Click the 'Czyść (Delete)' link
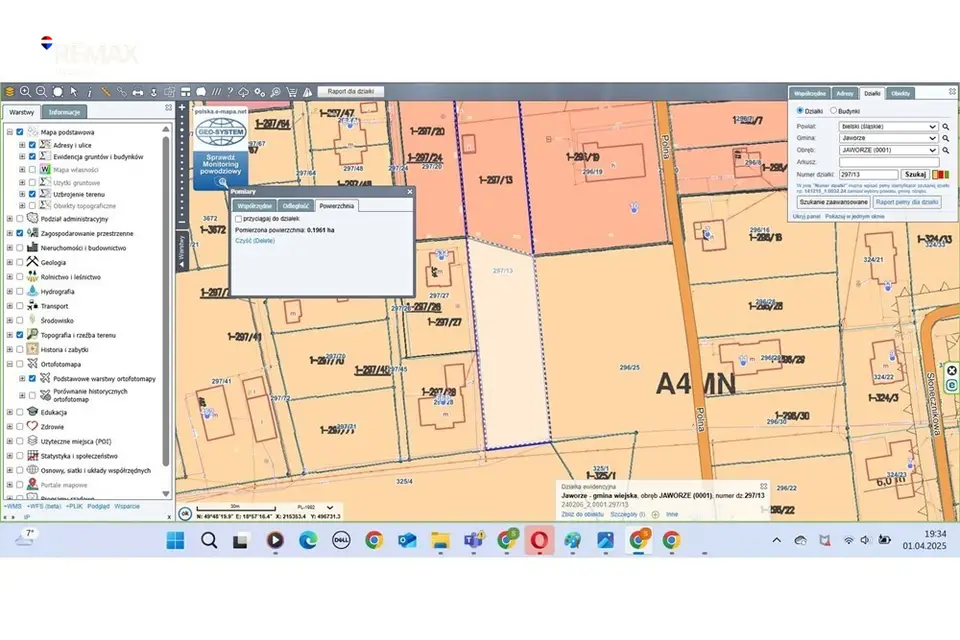The width and height of the screenshot is (960, 640). (x=255, y=241)
